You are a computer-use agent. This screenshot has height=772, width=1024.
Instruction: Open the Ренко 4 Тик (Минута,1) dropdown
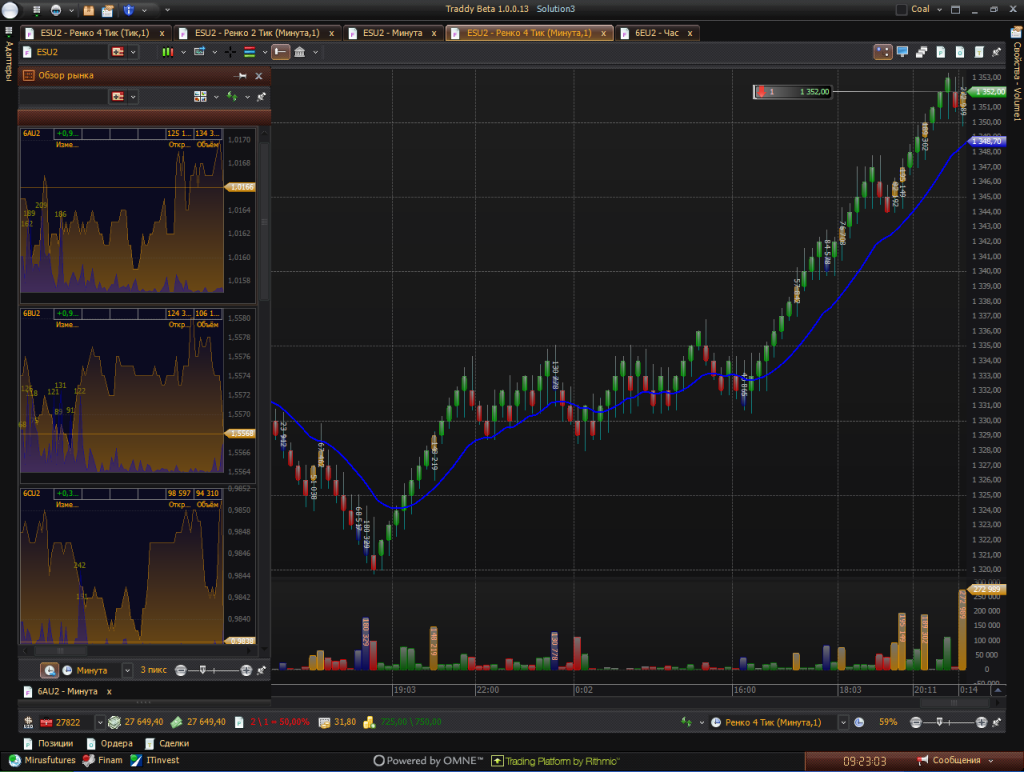pyautogui.click(x=830, y=722)
